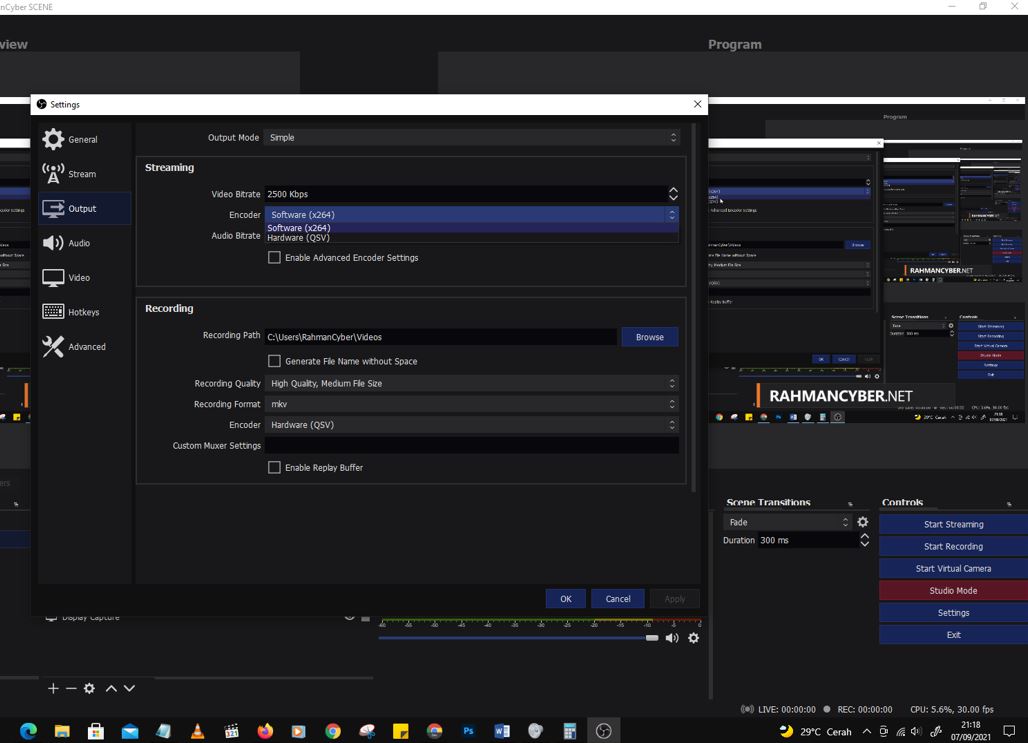The width and height of the screenshot is (1028, 743).
Task: Select the Advanced settings section
Action: (85, 346)
